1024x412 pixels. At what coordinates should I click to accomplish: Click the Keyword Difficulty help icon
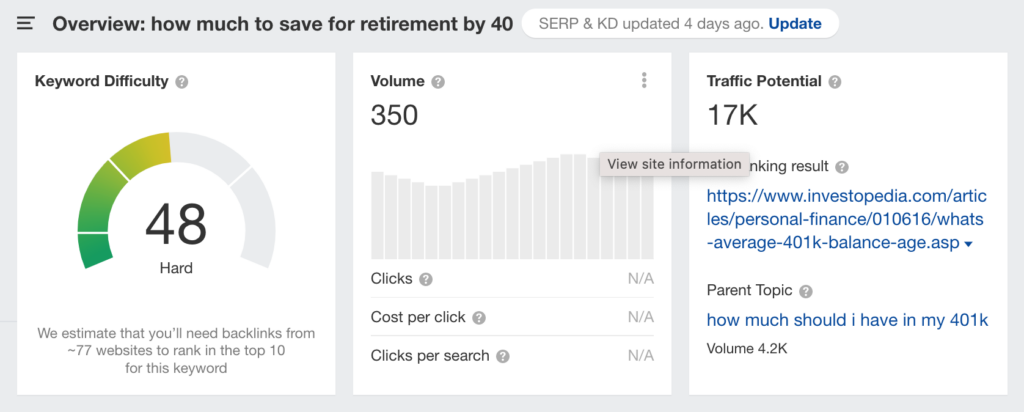pos(181,82)
